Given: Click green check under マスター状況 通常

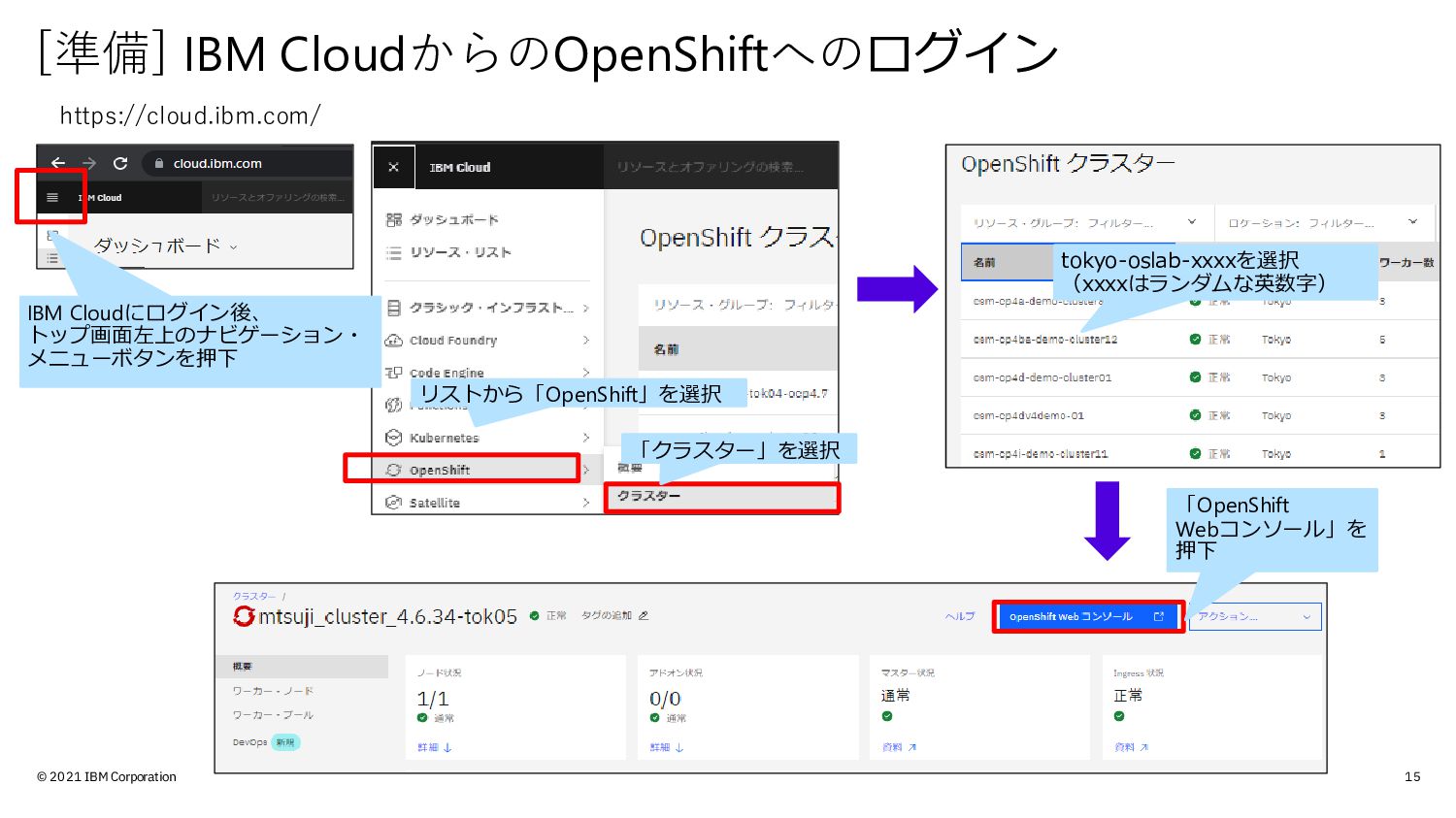Looking at the screenshot, I should pyautogui.click(x=887, y=716).
